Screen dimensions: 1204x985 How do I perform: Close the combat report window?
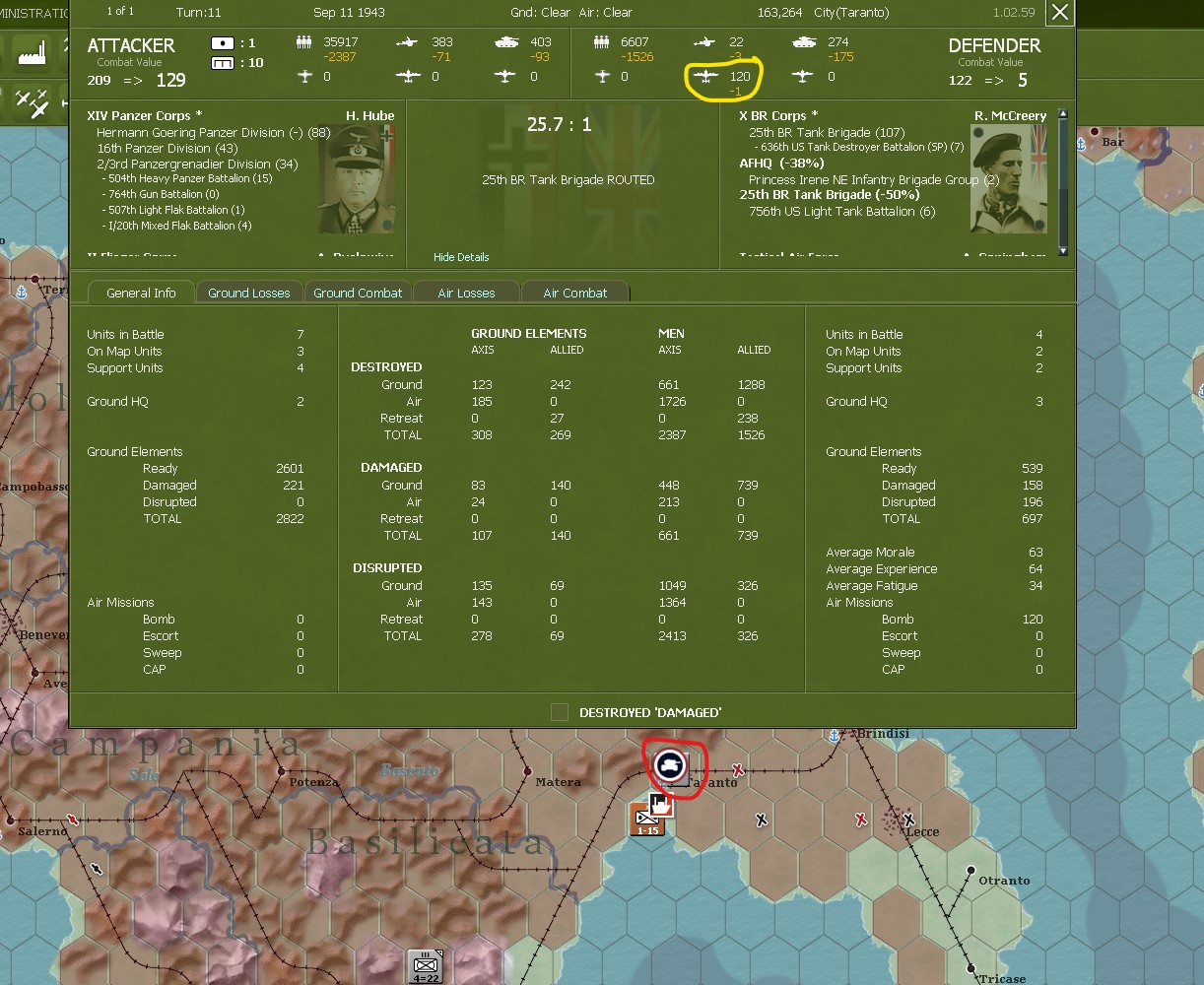1059,12
